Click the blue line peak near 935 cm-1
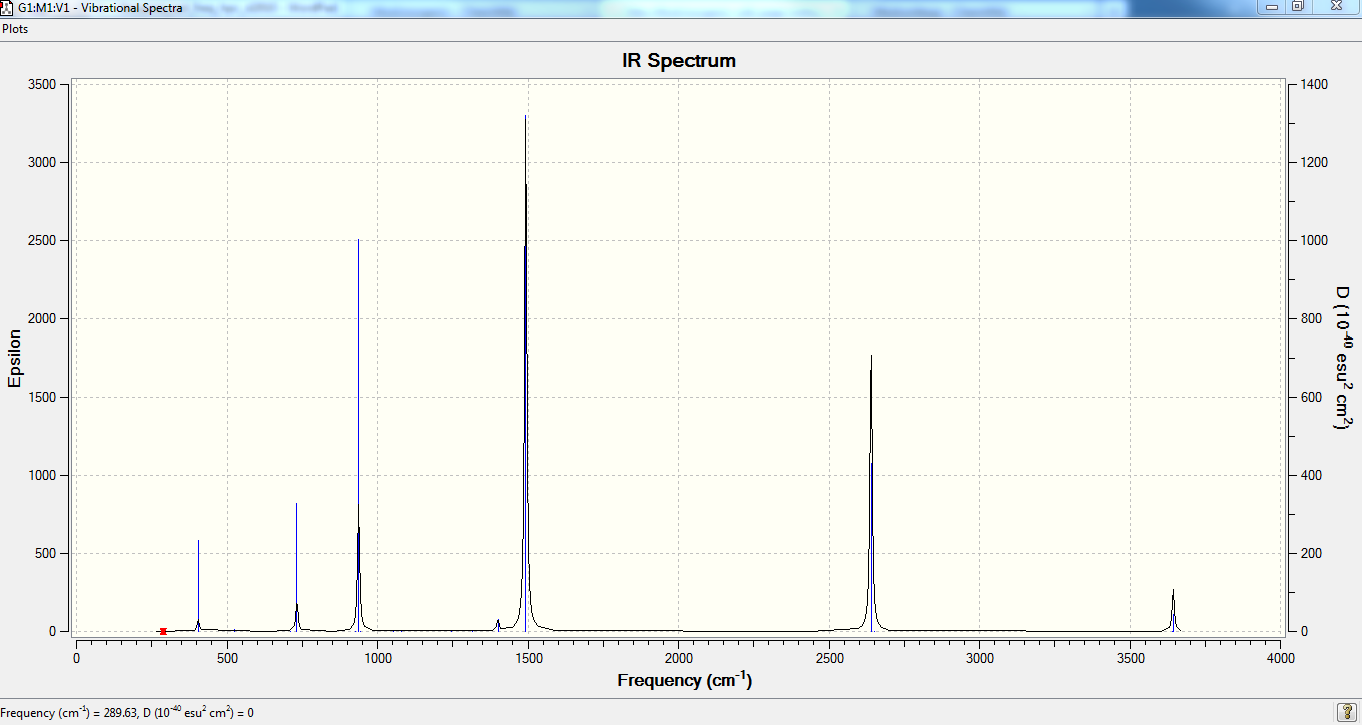1362x725 pixels. coord(358,435)
